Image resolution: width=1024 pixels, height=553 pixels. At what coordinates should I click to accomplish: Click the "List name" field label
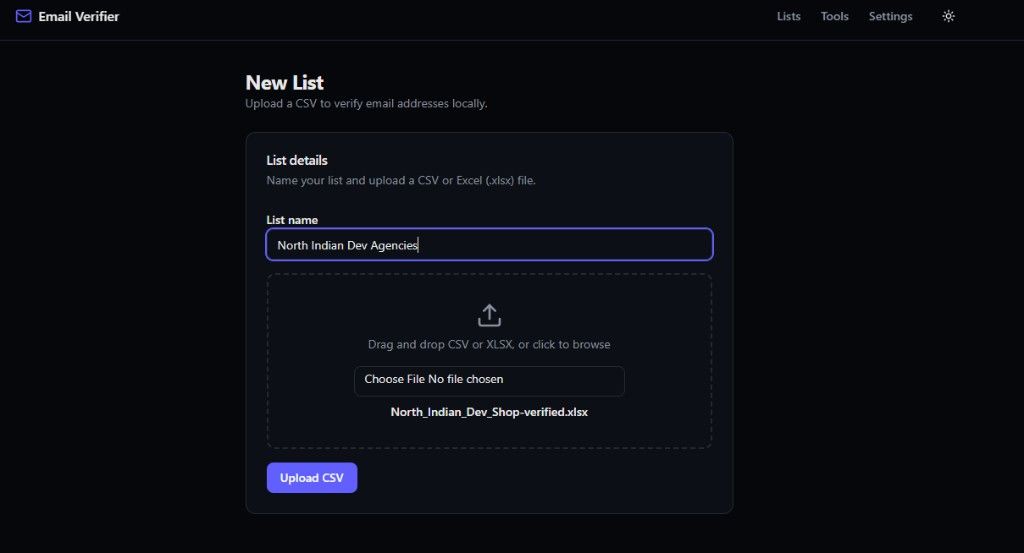tap(292, 220)
